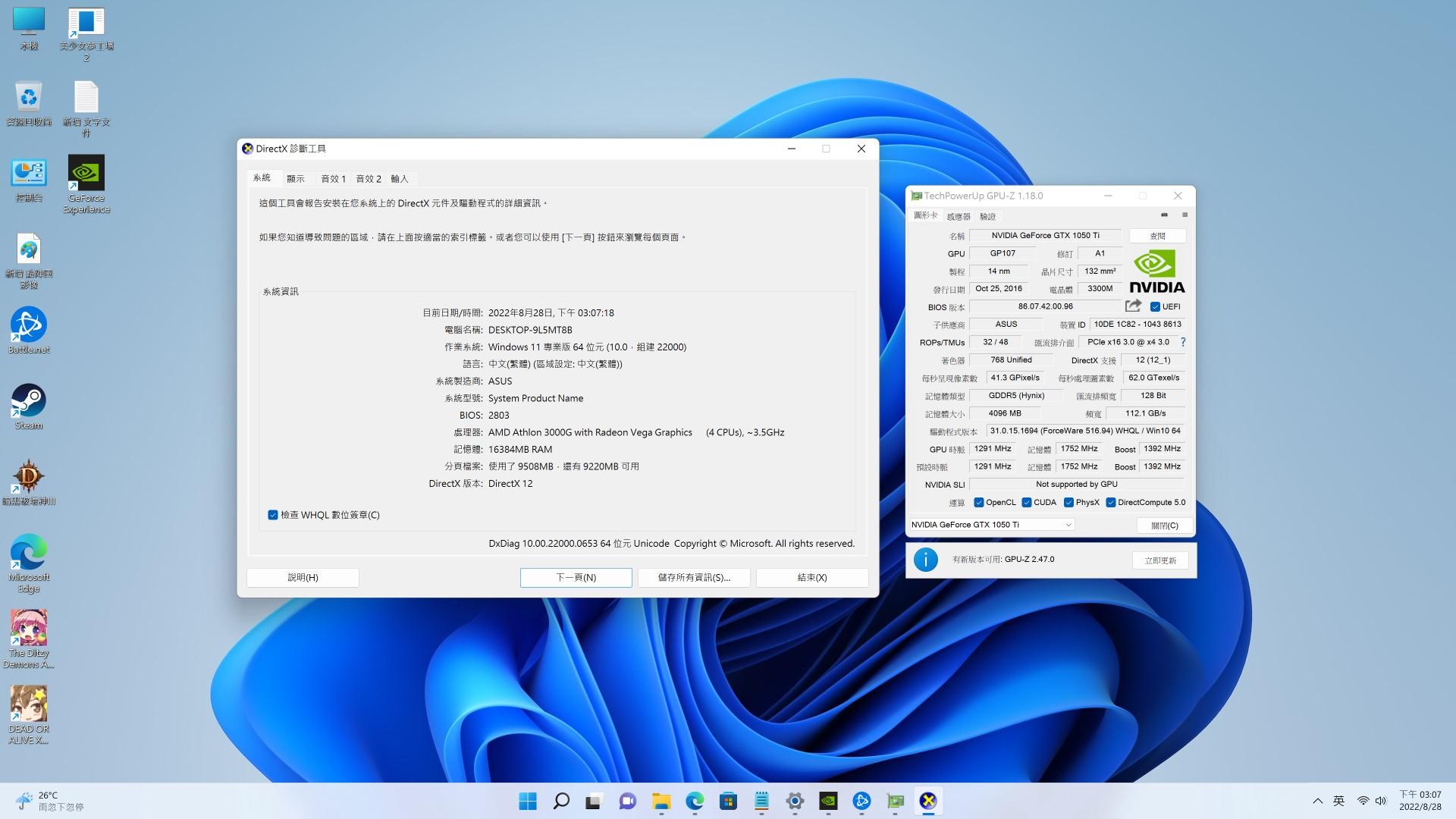The width and height of the screenshot is (1456, 819).
Task: Switch to GPU-Z 感應器 sensors tab
Action: (959, 217)
